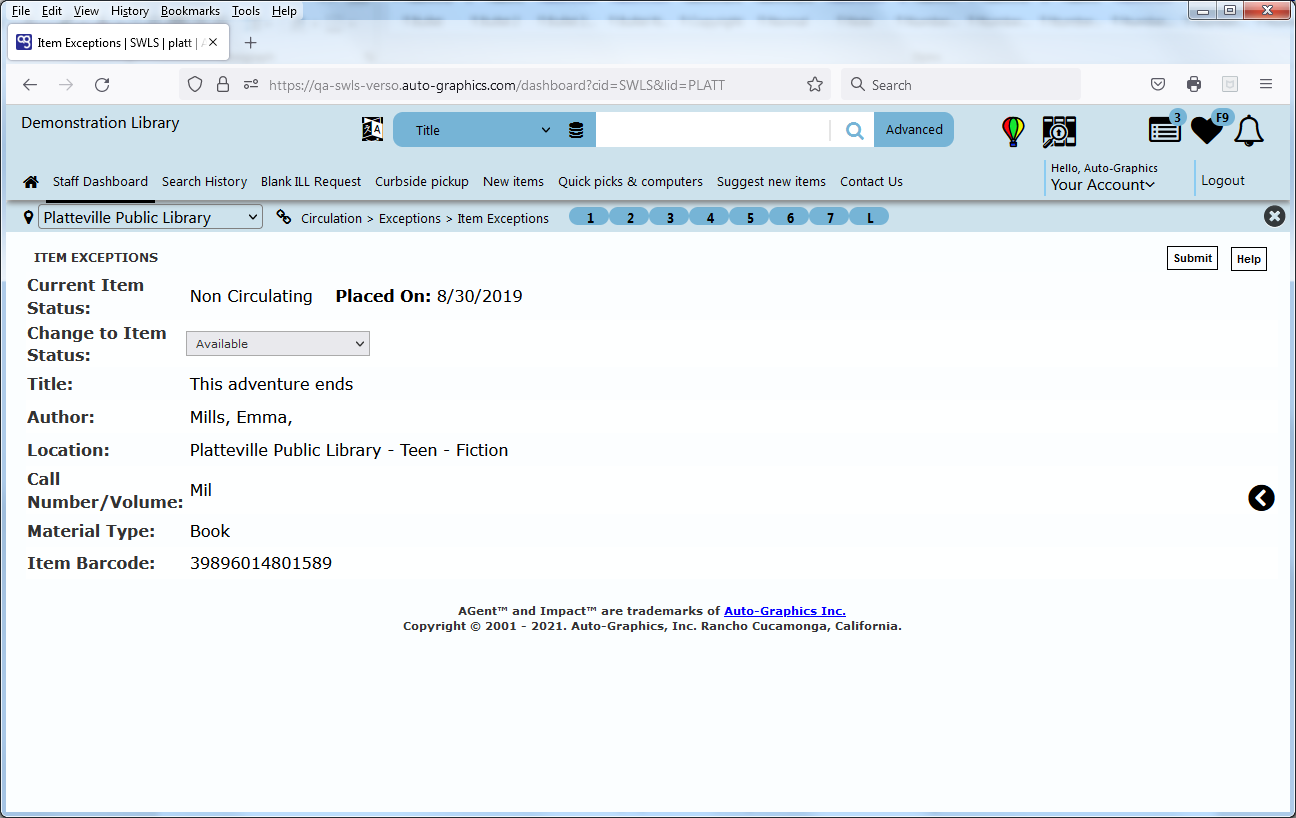Image resolution: width=1296 pixels, height=818 pixels.
Task: Open the History menu
Action: point(130,11)
